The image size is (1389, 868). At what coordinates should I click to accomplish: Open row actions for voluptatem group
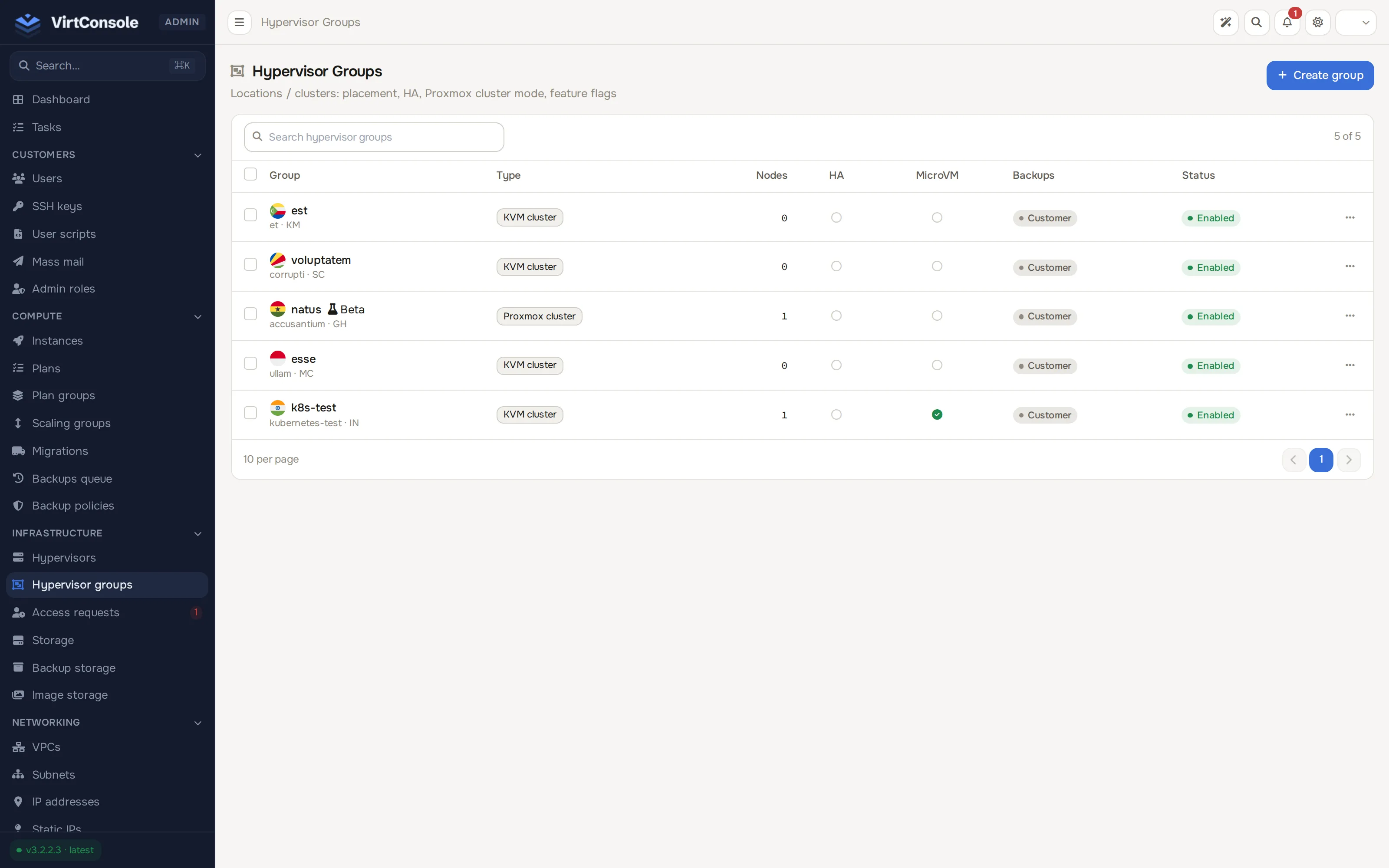[x=1350, y=266]
